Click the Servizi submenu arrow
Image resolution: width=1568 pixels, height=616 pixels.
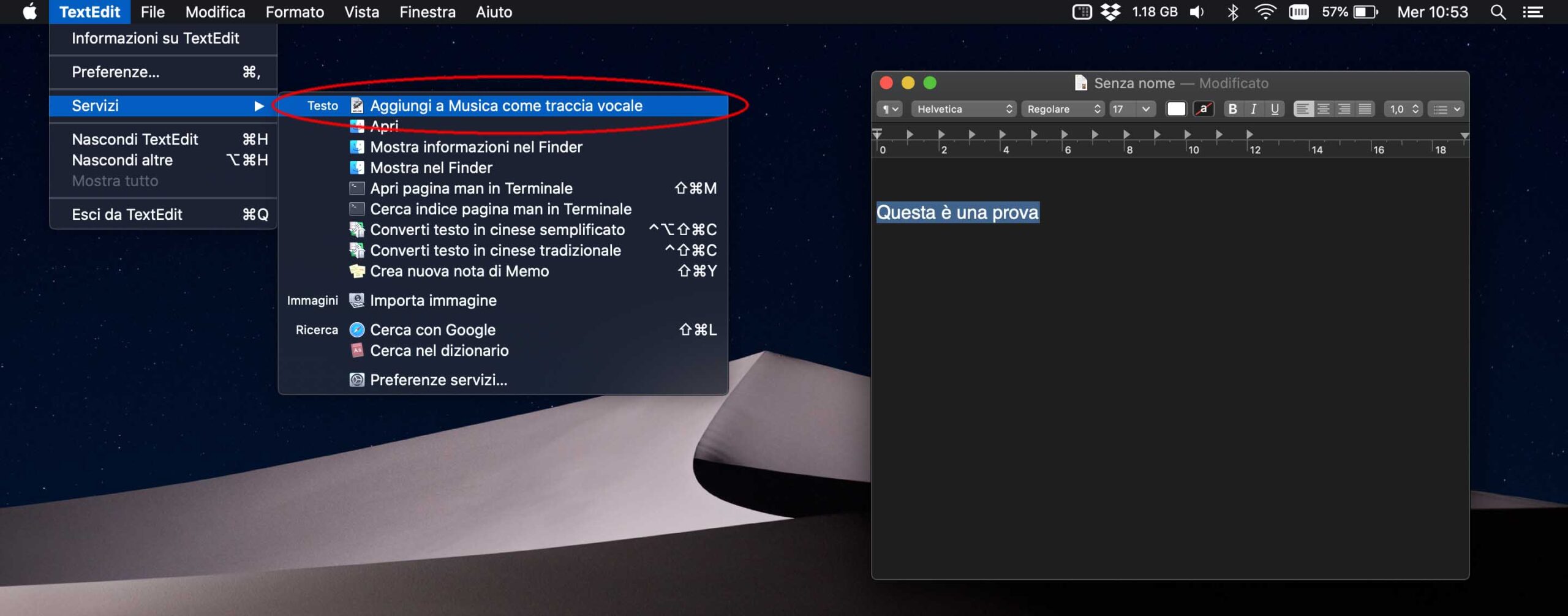click(259, 106)
